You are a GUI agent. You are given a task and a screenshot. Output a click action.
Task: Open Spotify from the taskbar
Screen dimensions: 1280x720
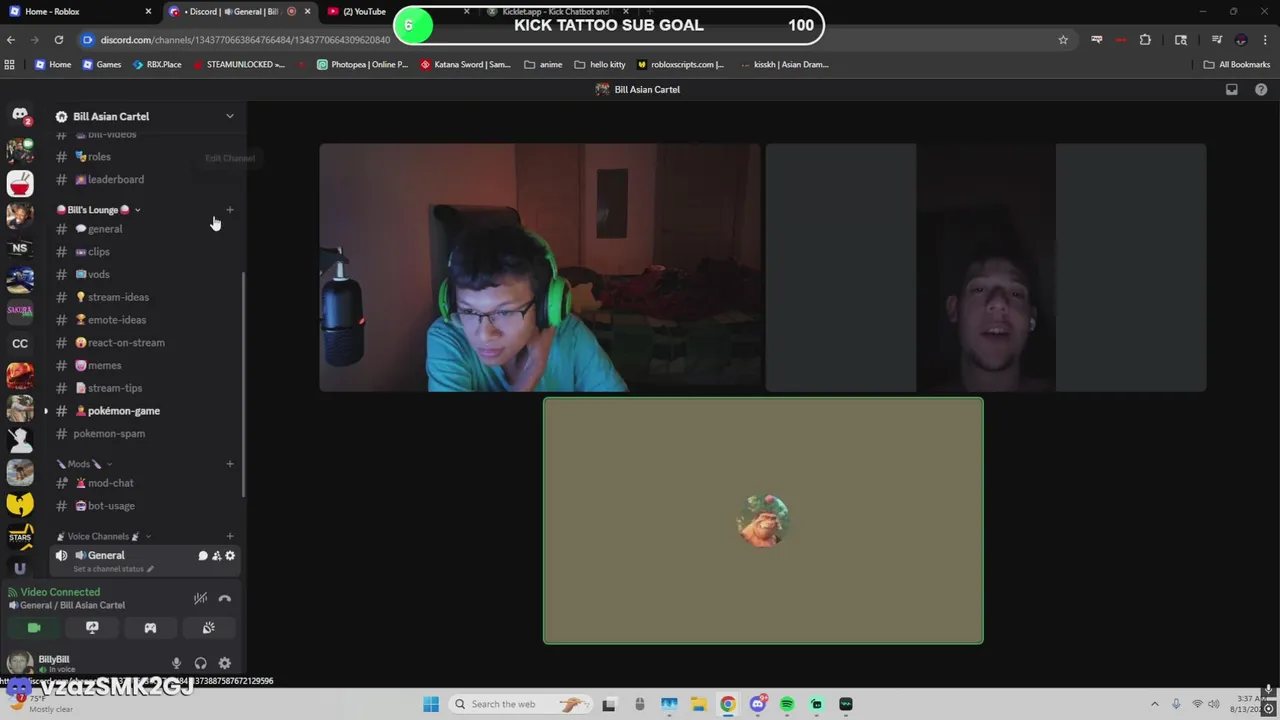787,704
